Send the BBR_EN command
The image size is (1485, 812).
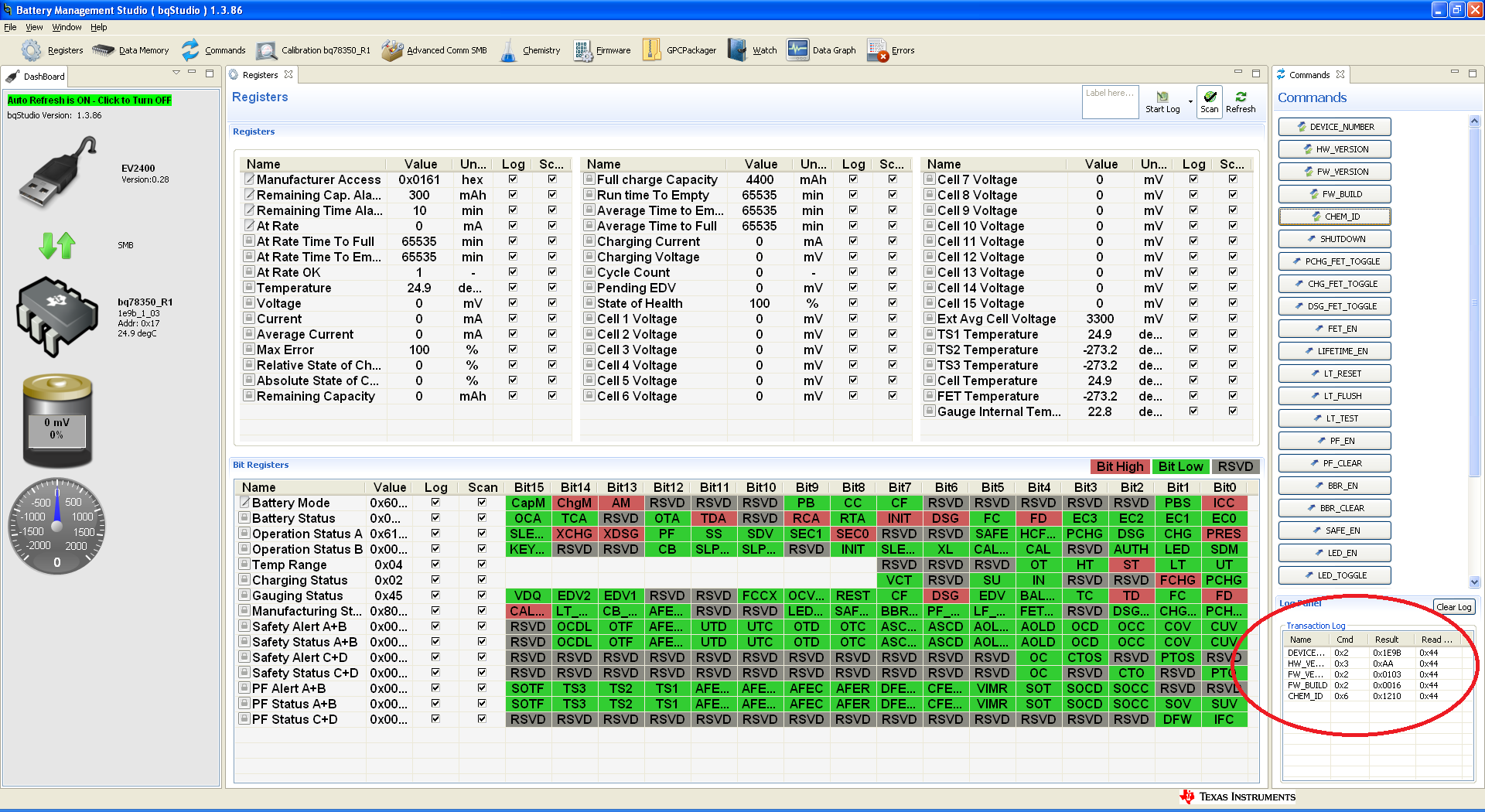1334,486
